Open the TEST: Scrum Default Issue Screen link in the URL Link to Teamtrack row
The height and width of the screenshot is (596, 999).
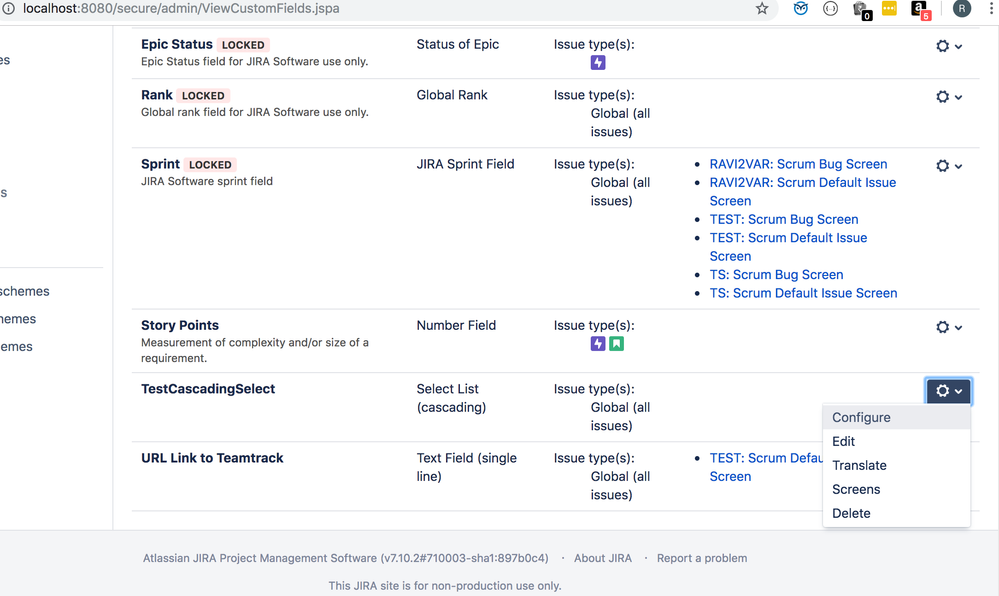point(766,467)
